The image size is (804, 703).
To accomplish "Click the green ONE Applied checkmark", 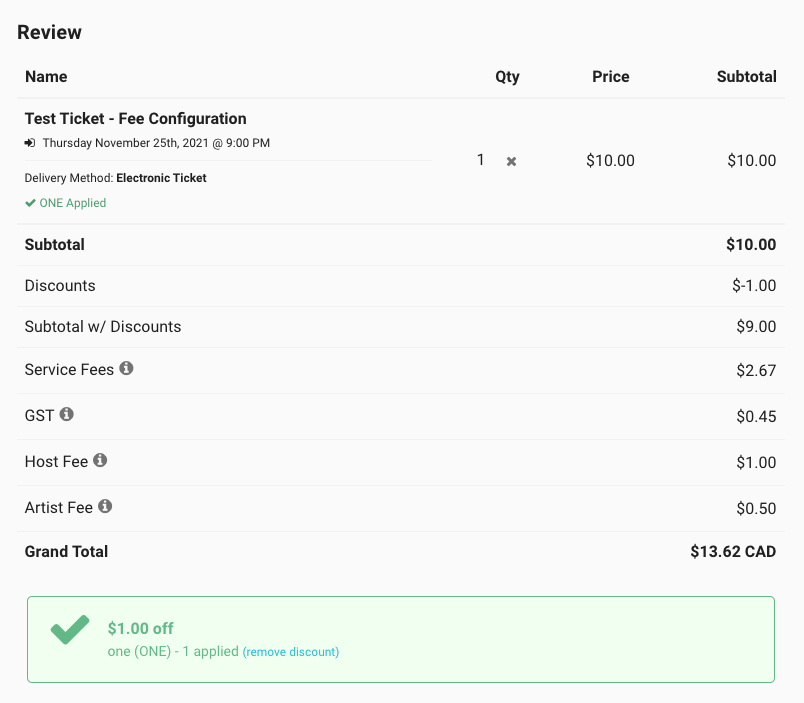I will 30,203.
